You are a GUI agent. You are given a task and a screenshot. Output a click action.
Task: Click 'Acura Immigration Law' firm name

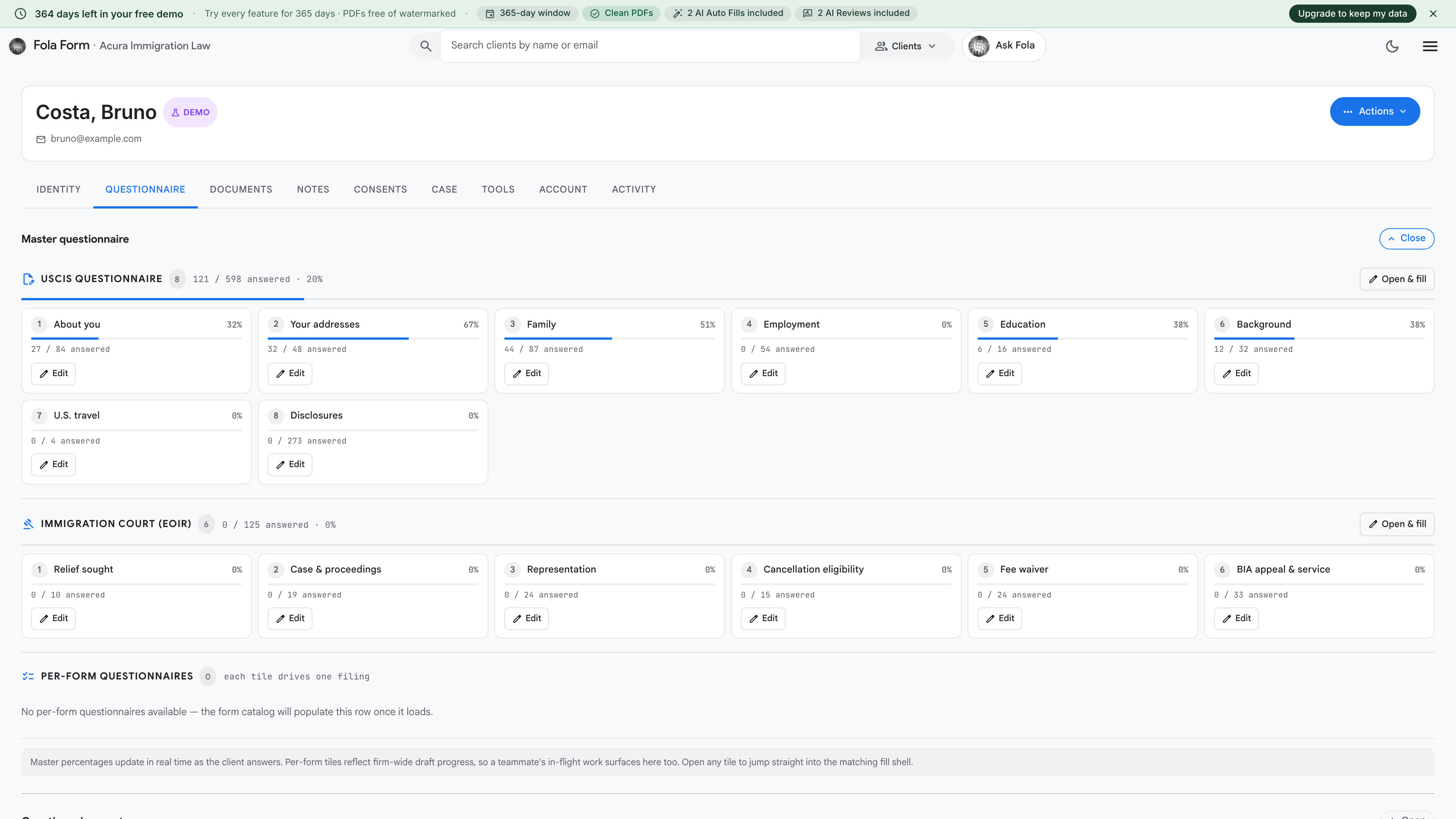point(155,46)
